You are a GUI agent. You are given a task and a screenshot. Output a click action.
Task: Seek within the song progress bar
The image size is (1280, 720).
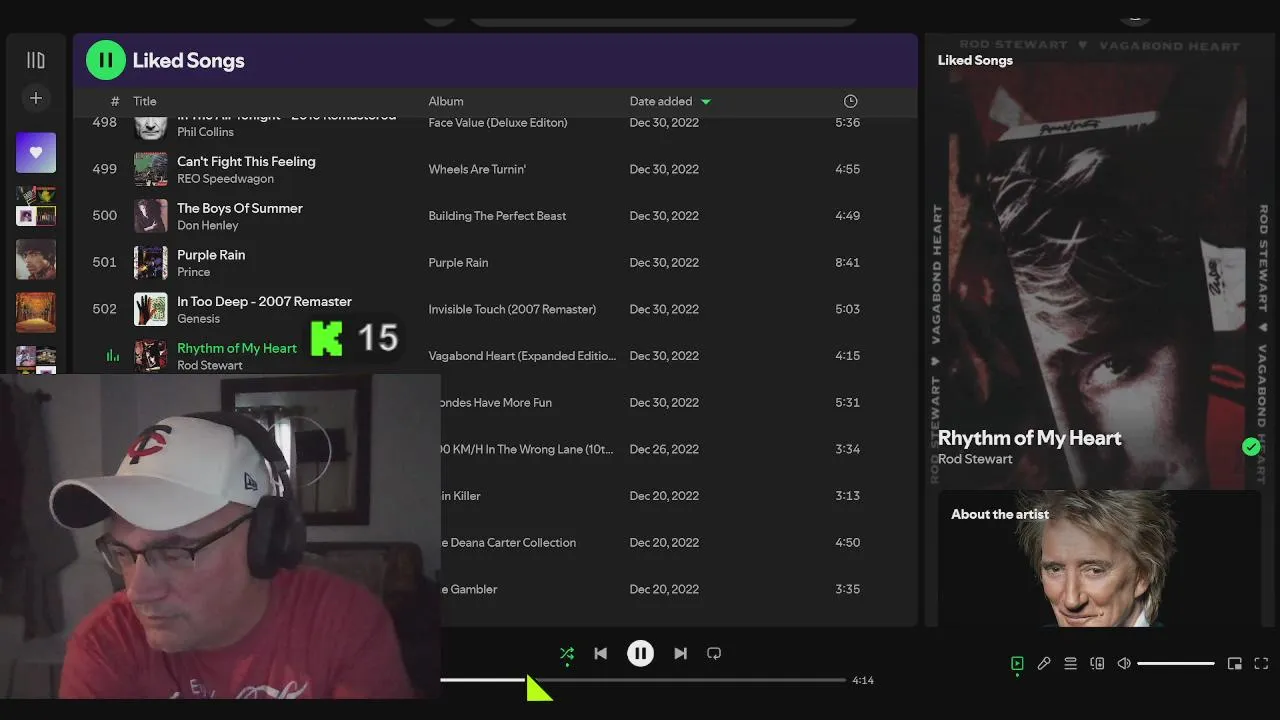[x=643, y=680]
